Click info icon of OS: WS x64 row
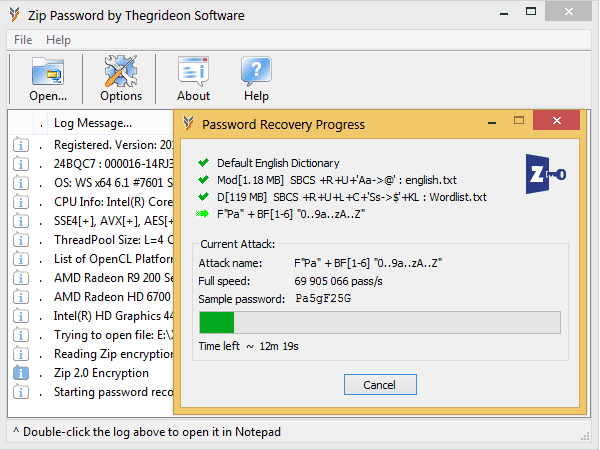The width and height of the screenshot is (600, 450). click(x=21, y=183)
